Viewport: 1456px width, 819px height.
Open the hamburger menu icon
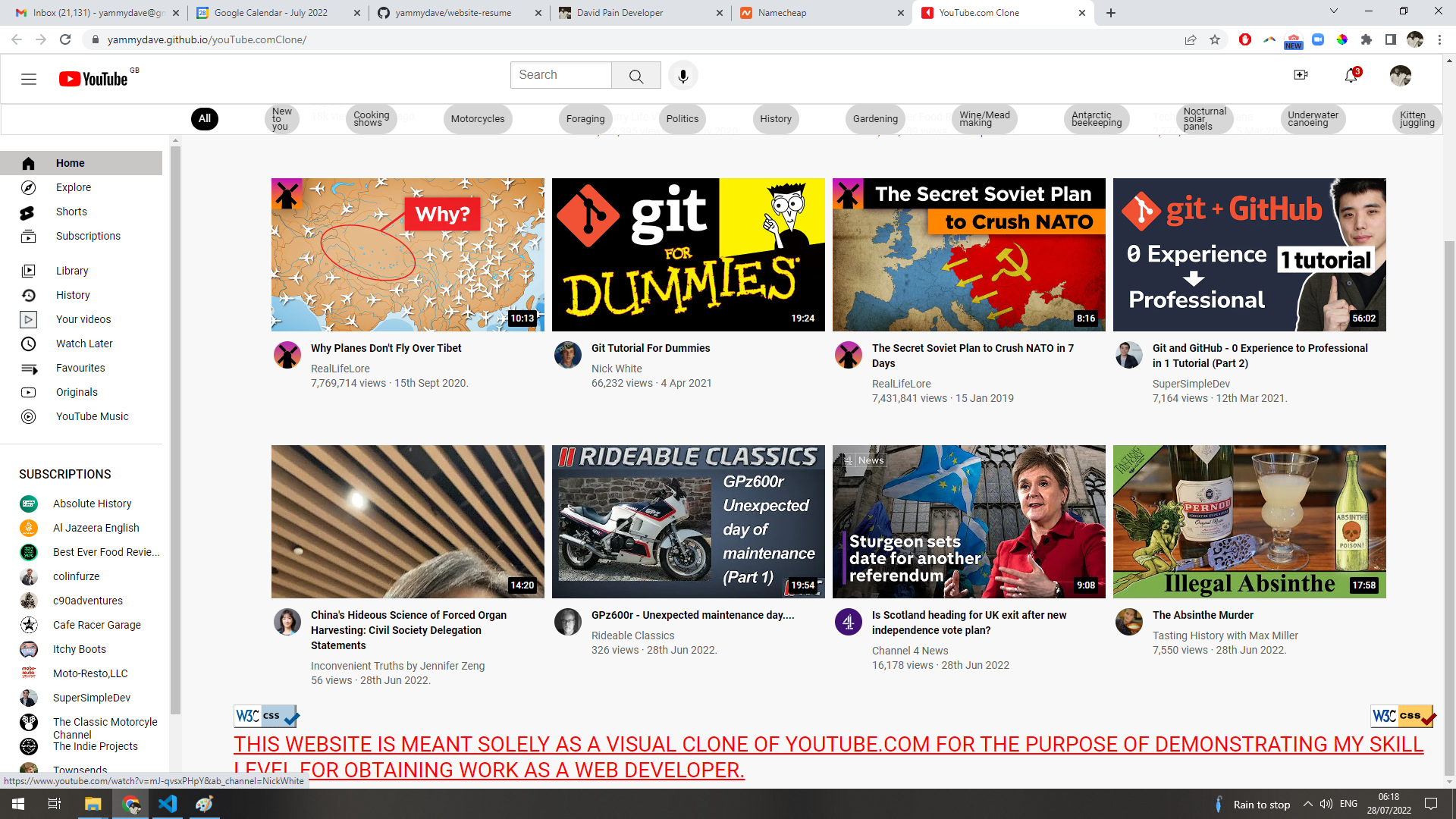[x=29, y=79]
